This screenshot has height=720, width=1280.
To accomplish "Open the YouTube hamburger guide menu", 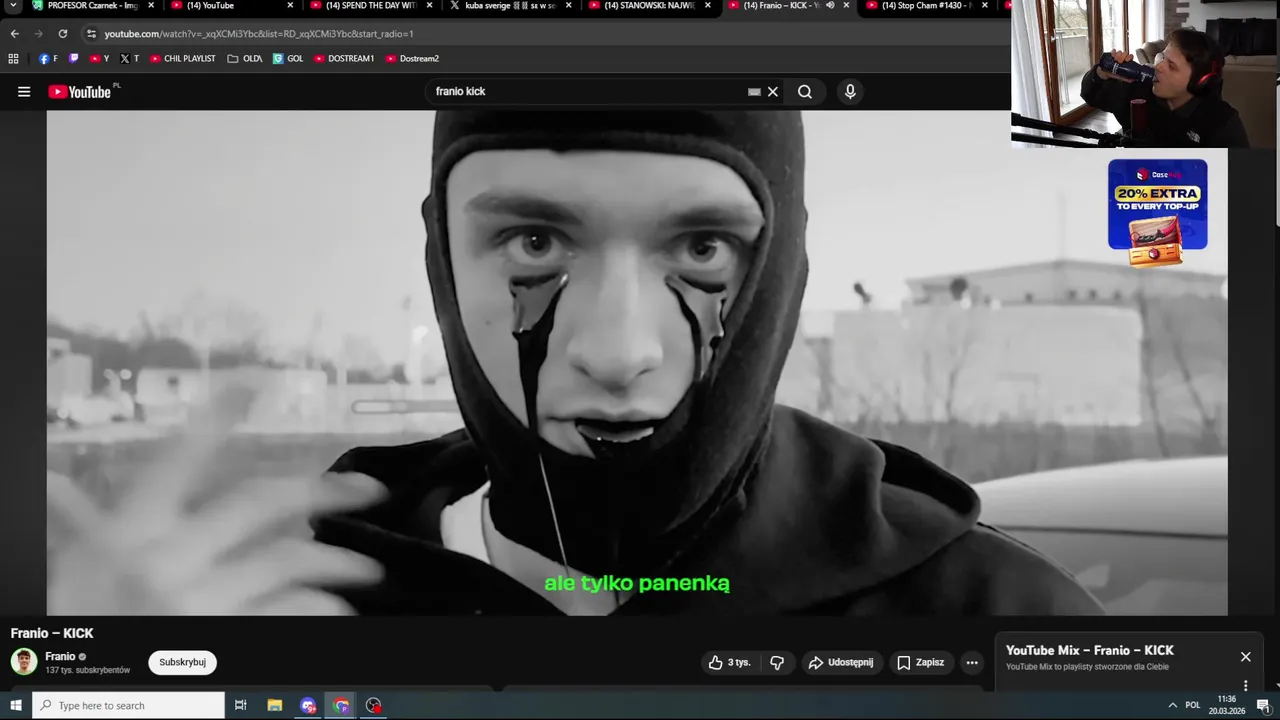I will tap(24, 92).
